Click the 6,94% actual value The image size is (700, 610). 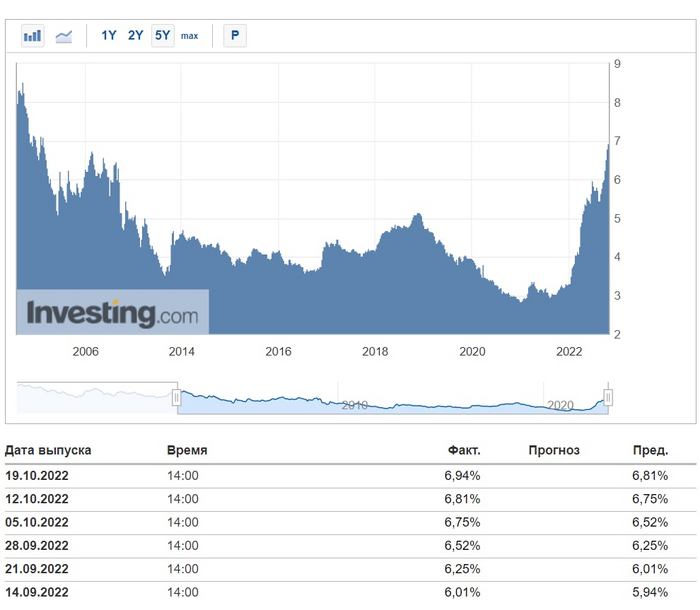(x=464, y=476)
